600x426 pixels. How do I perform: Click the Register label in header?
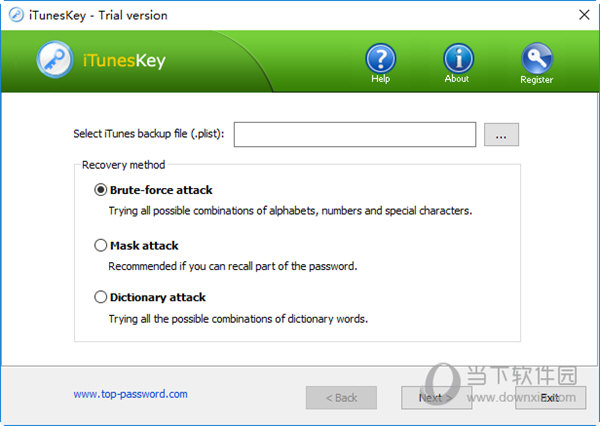536,80
